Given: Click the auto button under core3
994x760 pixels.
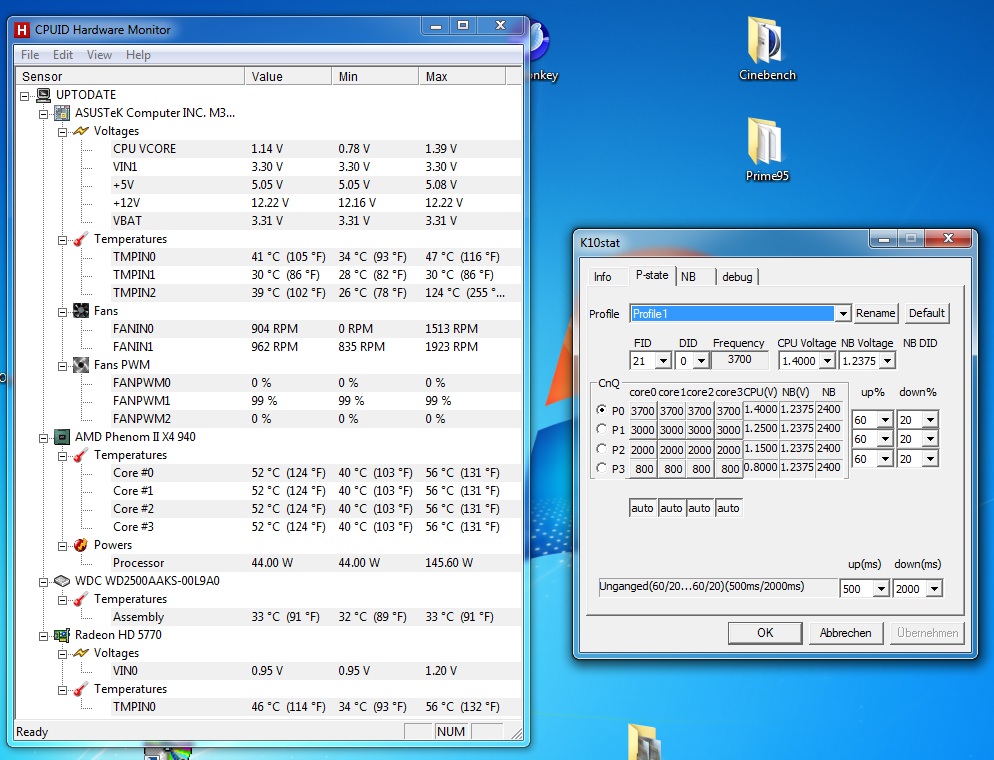Looking at the screenshot, I should pos(728,508).
